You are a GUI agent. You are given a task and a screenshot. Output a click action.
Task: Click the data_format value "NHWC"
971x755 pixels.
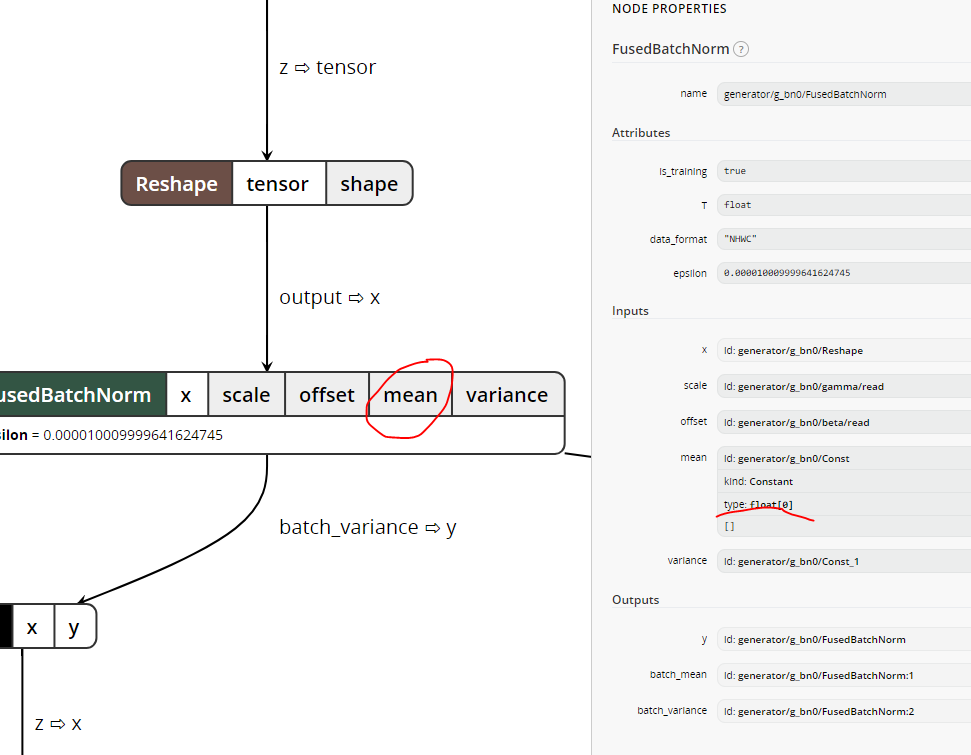(x=843, y=239)
